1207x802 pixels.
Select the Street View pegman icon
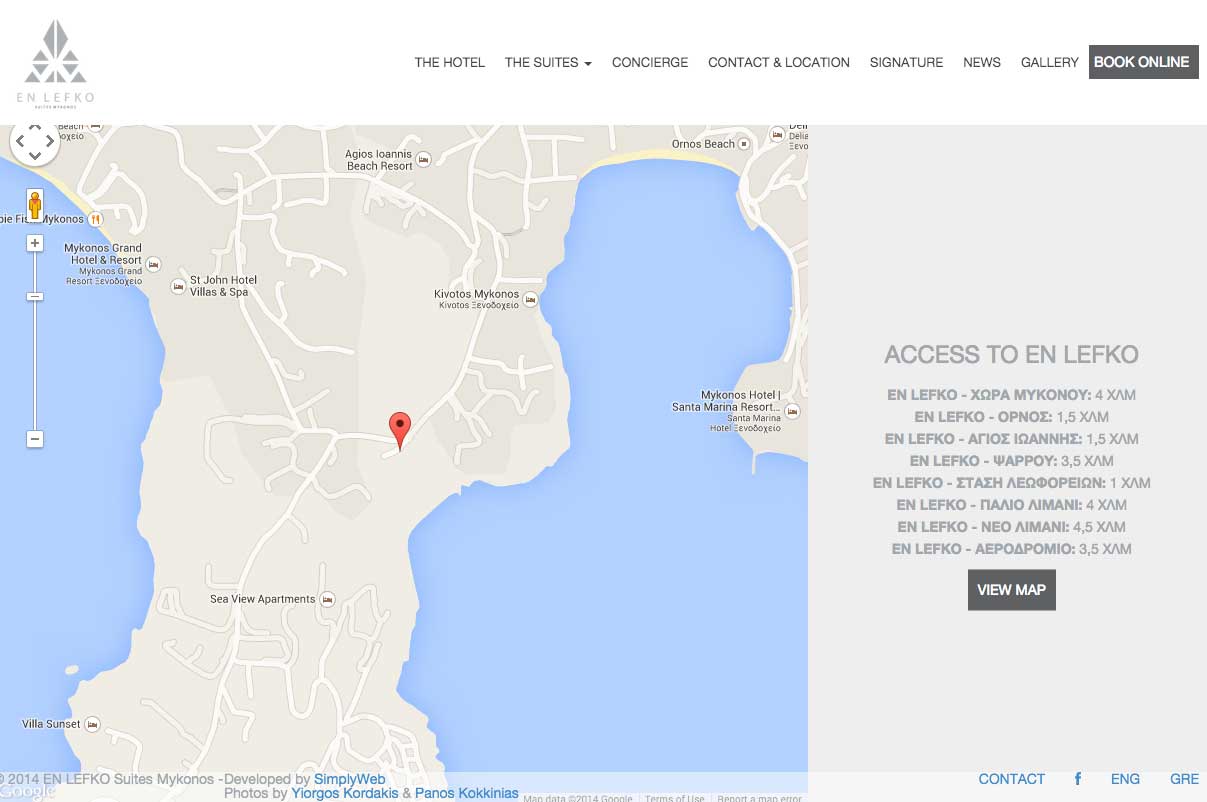[35, 205]
